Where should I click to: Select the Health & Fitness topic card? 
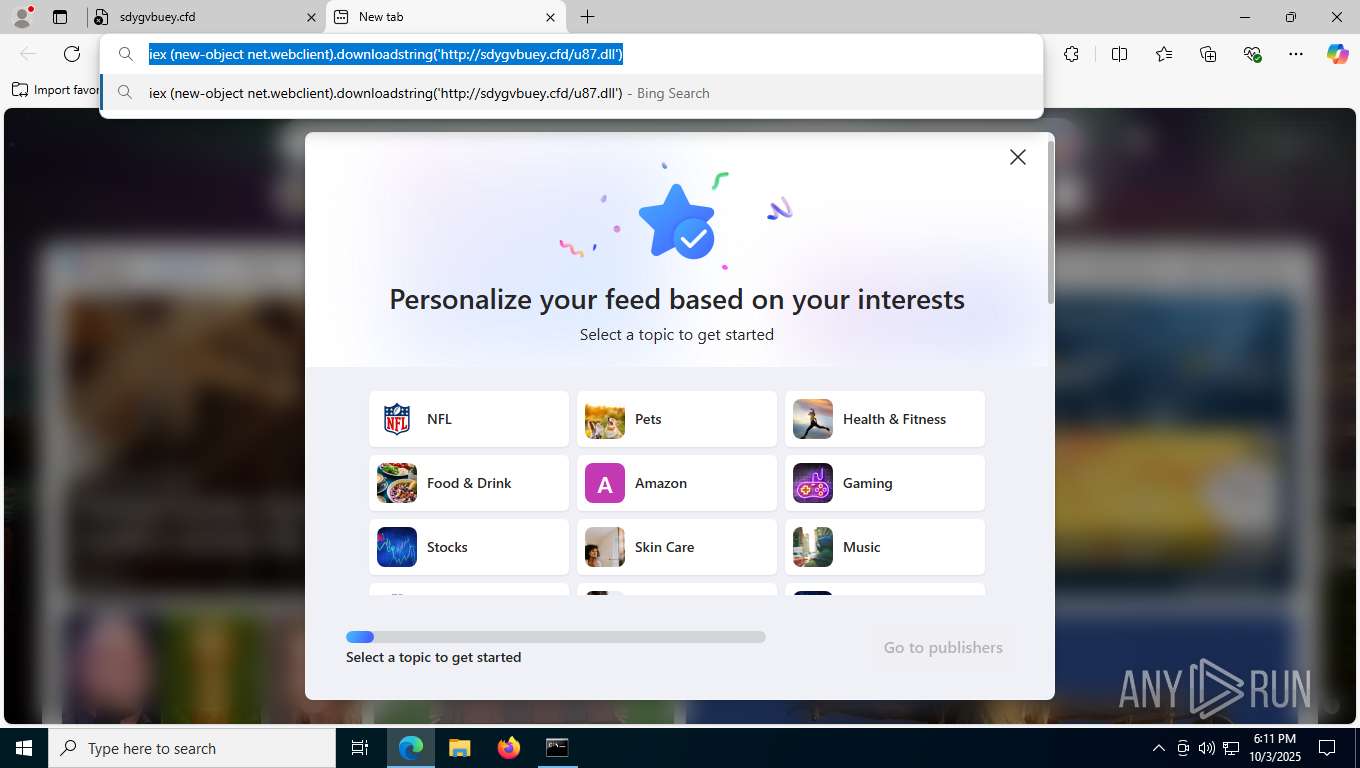[885, 419]
